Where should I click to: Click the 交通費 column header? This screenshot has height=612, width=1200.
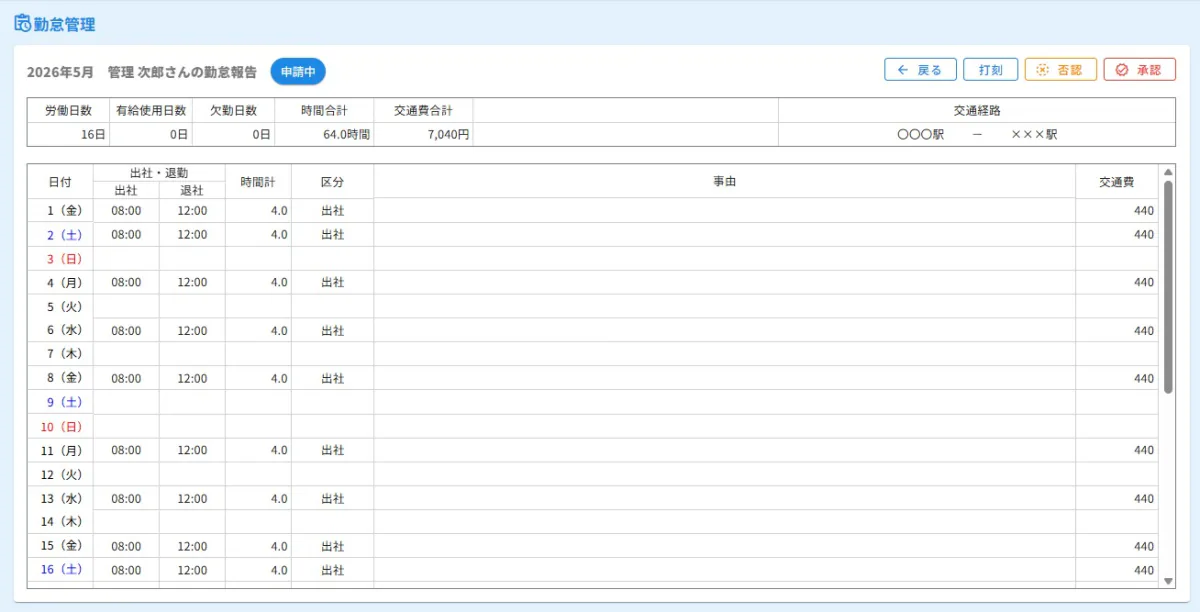tap(1117, 182)
